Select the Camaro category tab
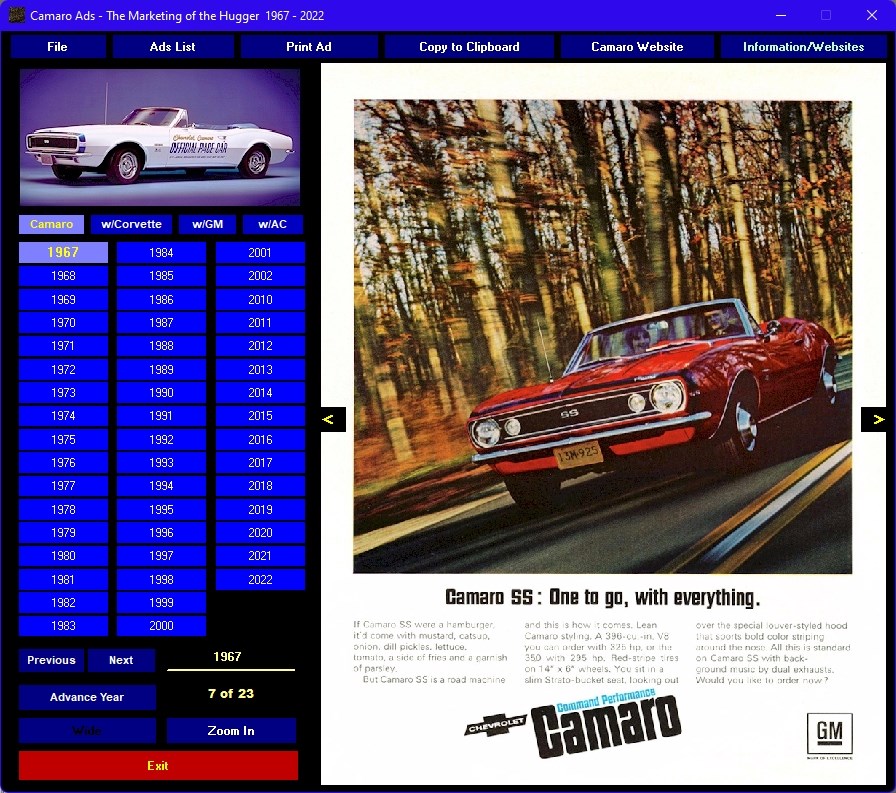This screenshot has width=896, height=793. pos(51,224)
